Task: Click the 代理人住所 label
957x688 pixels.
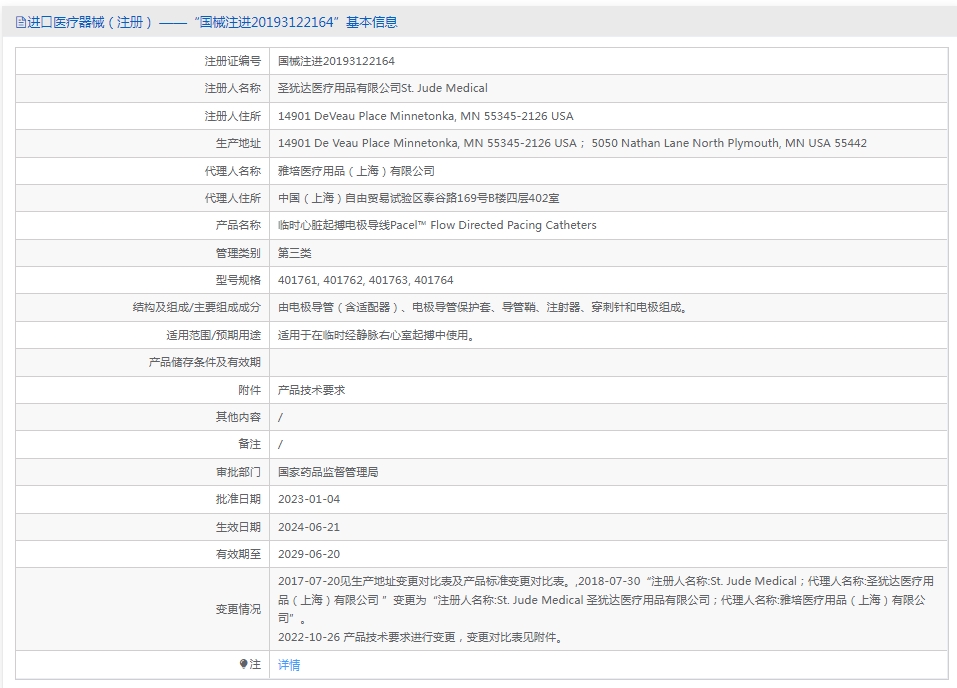Action: (x=233, y=198)
